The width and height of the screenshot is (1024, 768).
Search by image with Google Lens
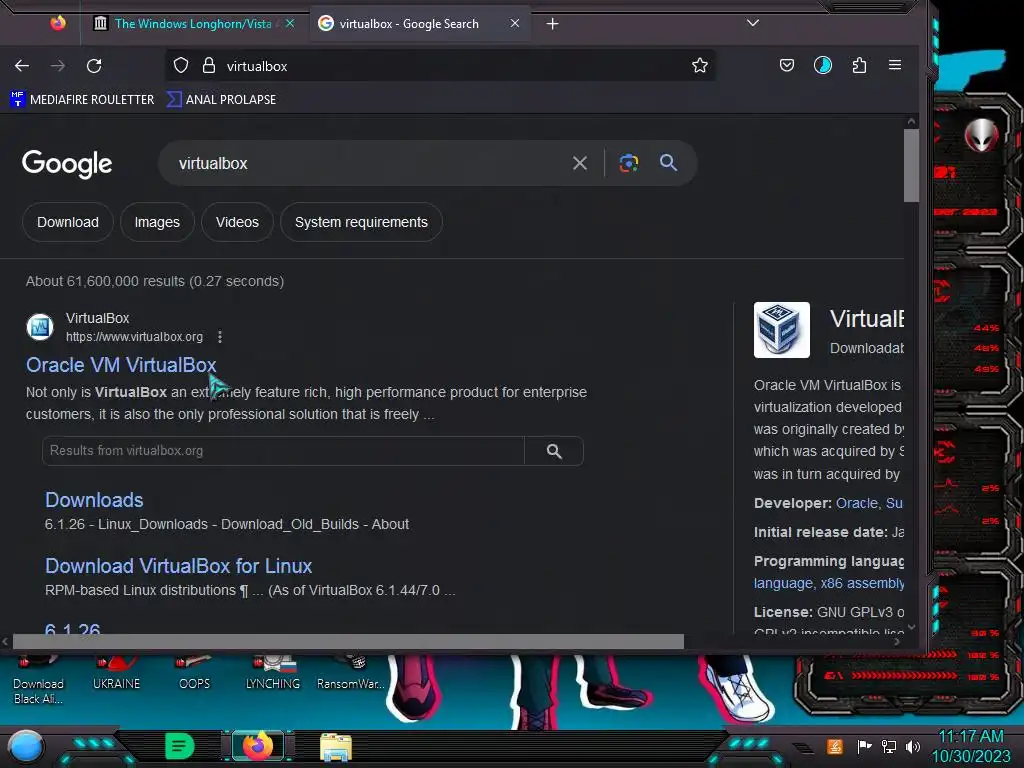(629, 163)
